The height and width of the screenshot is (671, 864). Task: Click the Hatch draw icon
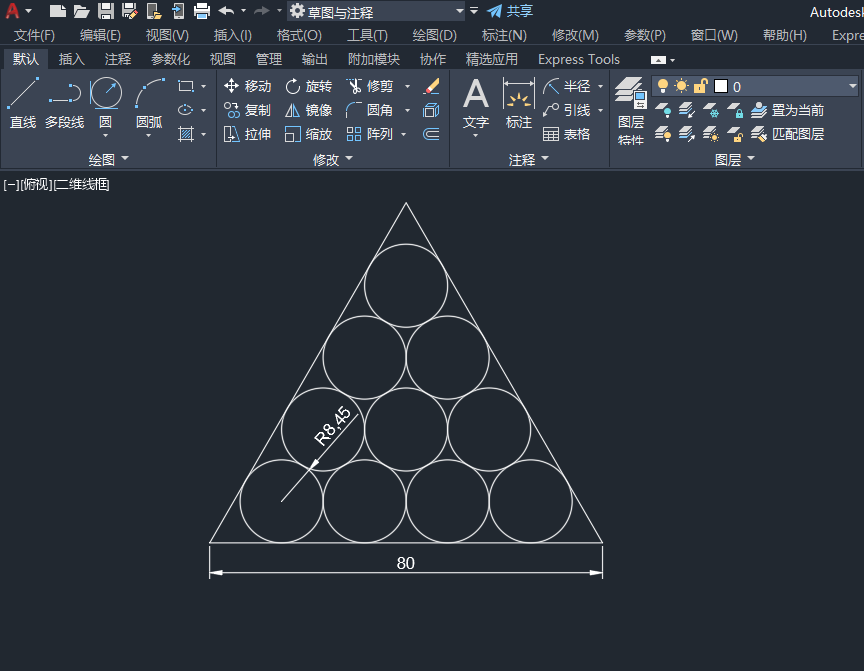(186, 134)
